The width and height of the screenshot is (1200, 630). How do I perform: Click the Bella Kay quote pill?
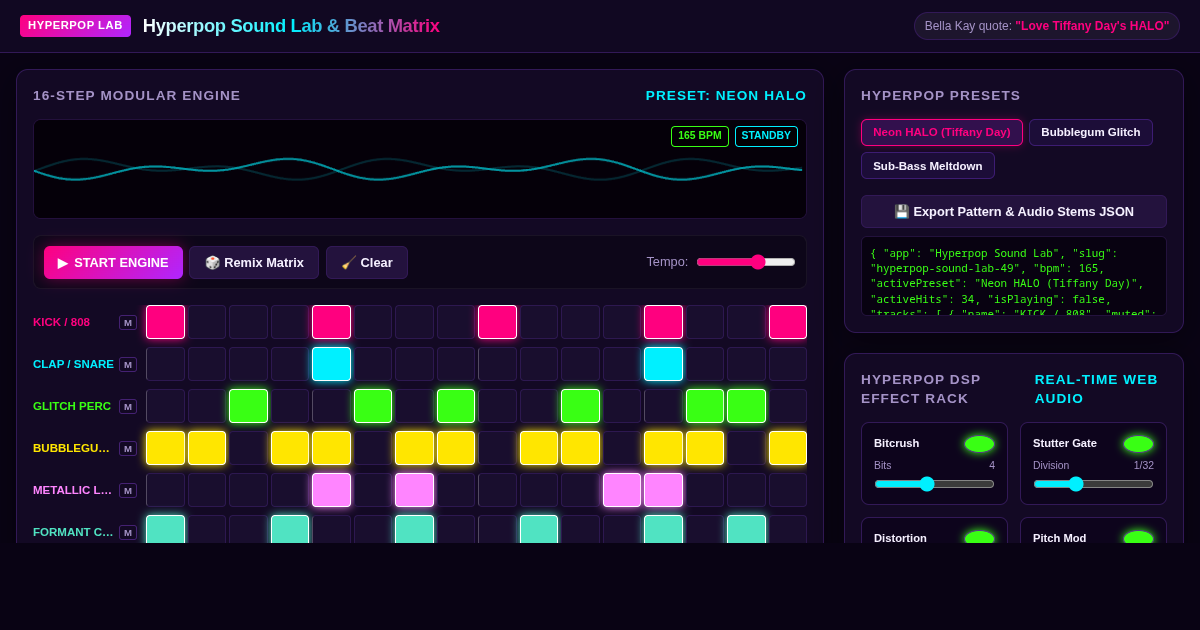[x=1047, y=26]
